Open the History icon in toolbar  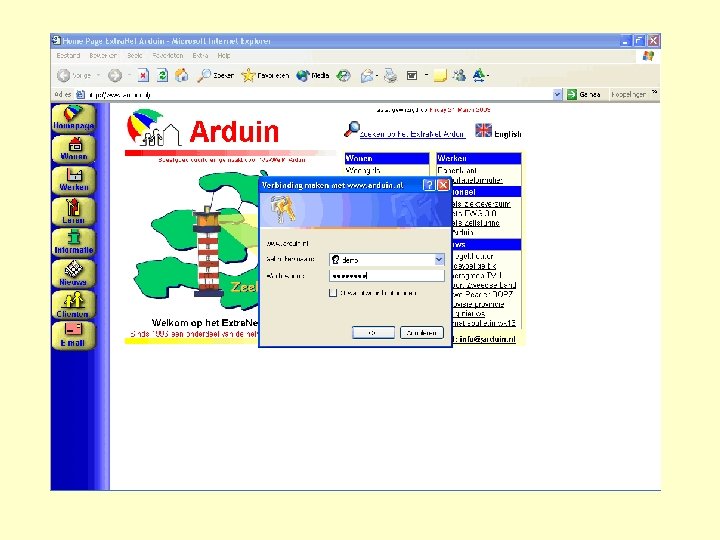343,75
